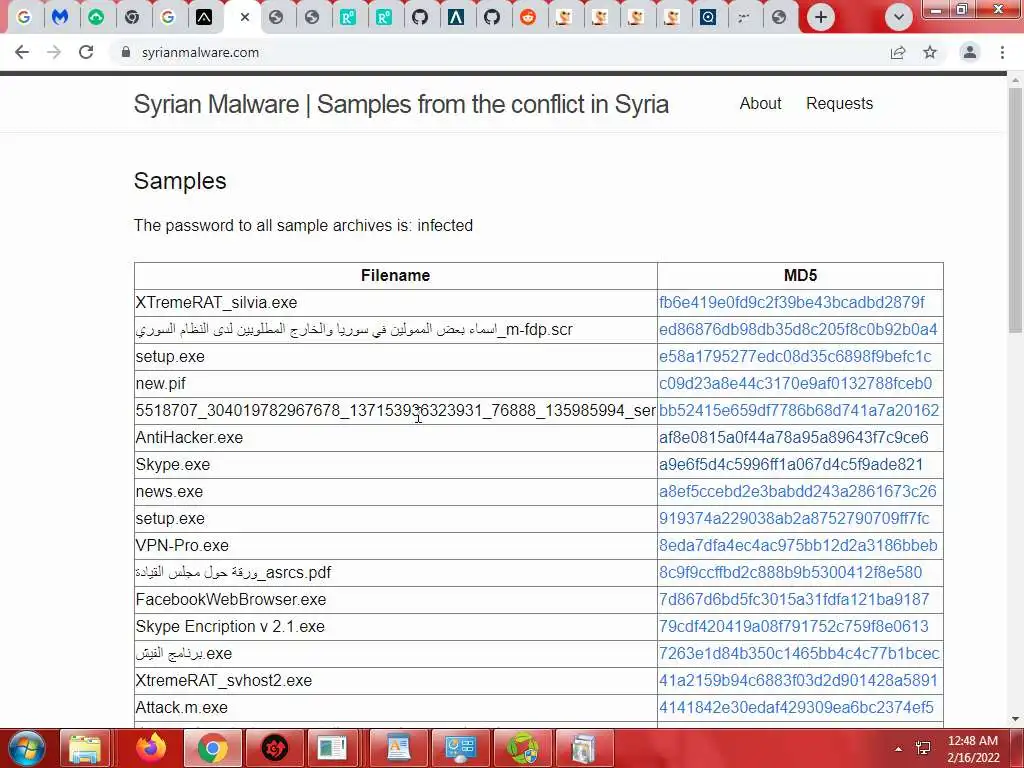Open Windows Explorer from the taskbar

85,748
